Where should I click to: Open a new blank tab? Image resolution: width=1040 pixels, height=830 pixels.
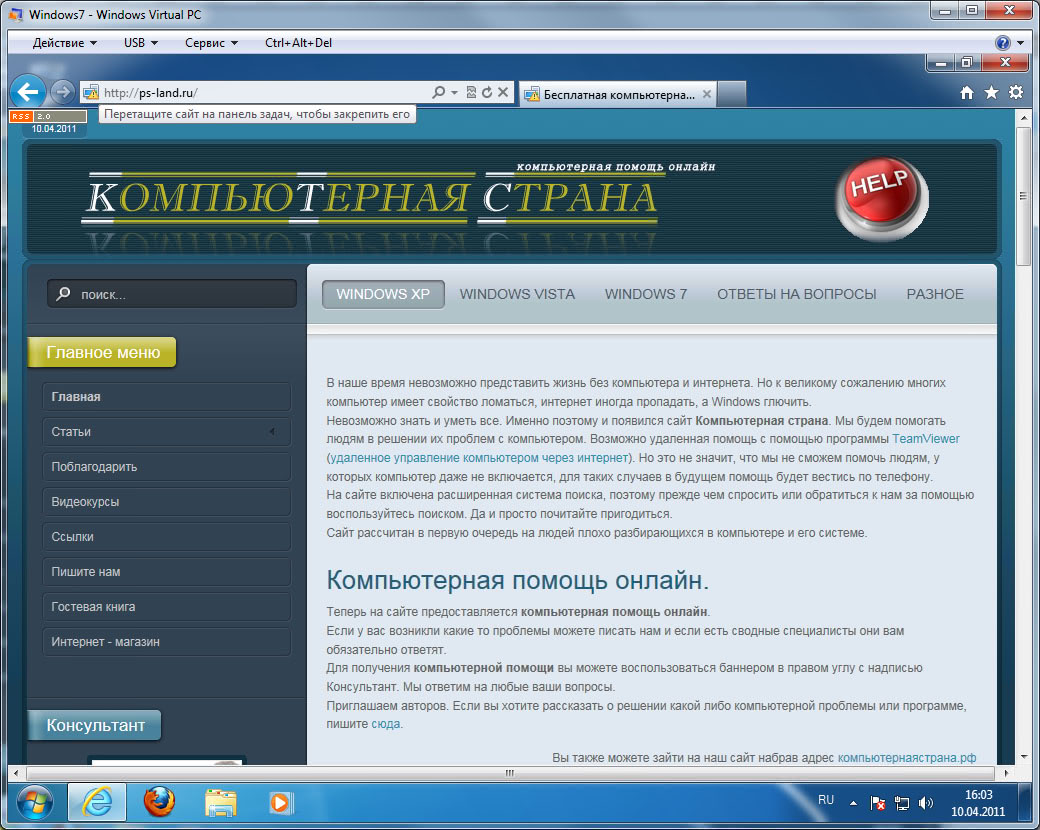[x=732, y=94]
